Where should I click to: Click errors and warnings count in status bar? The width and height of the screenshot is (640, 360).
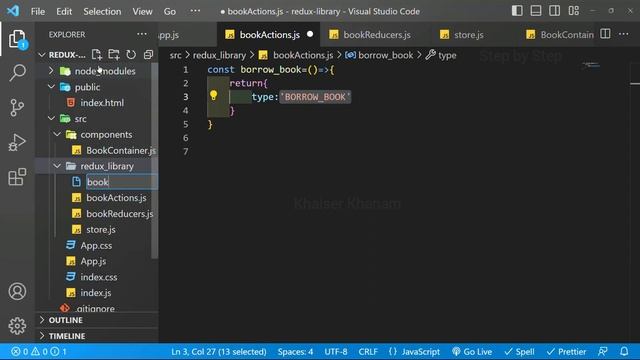point(39,351)
